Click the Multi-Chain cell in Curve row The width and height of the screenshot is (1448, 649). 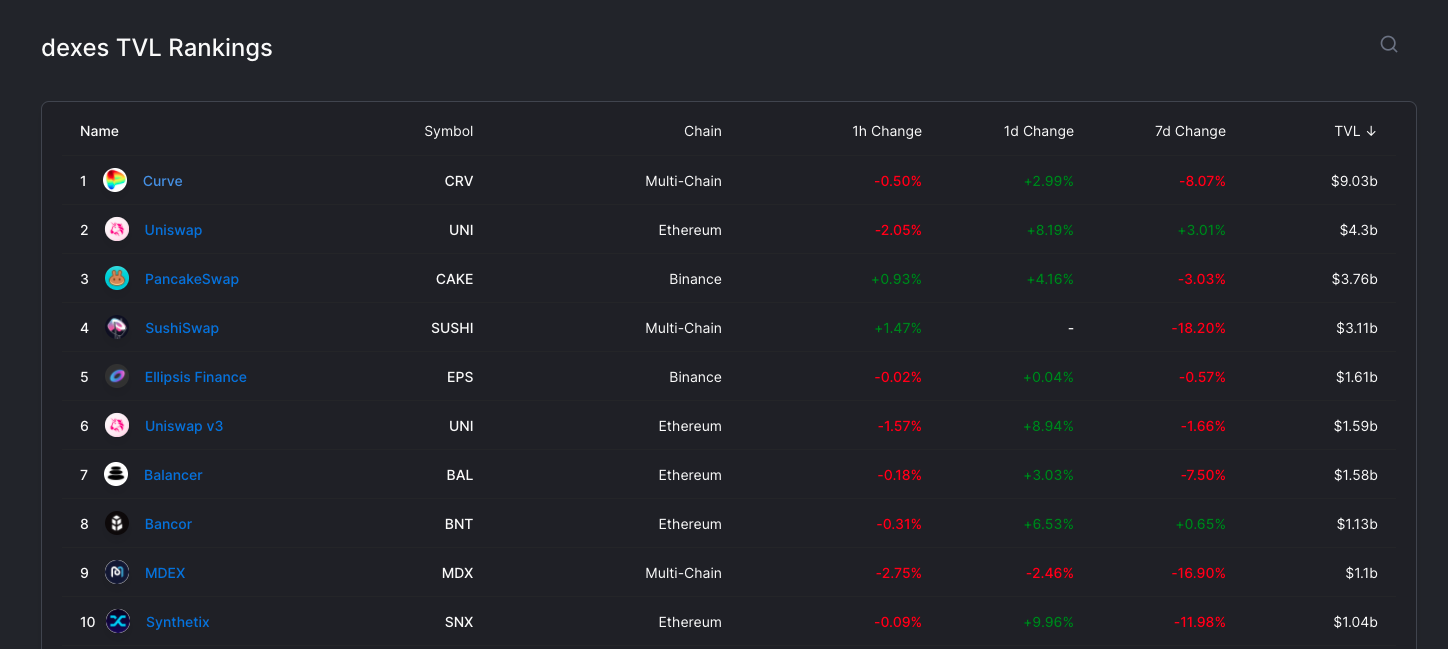point(683,181)
